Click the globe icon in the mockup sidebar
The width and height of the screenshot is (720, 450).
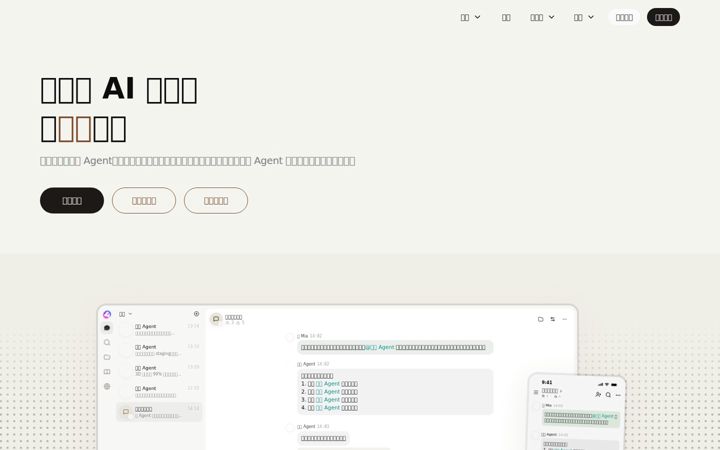107,387
